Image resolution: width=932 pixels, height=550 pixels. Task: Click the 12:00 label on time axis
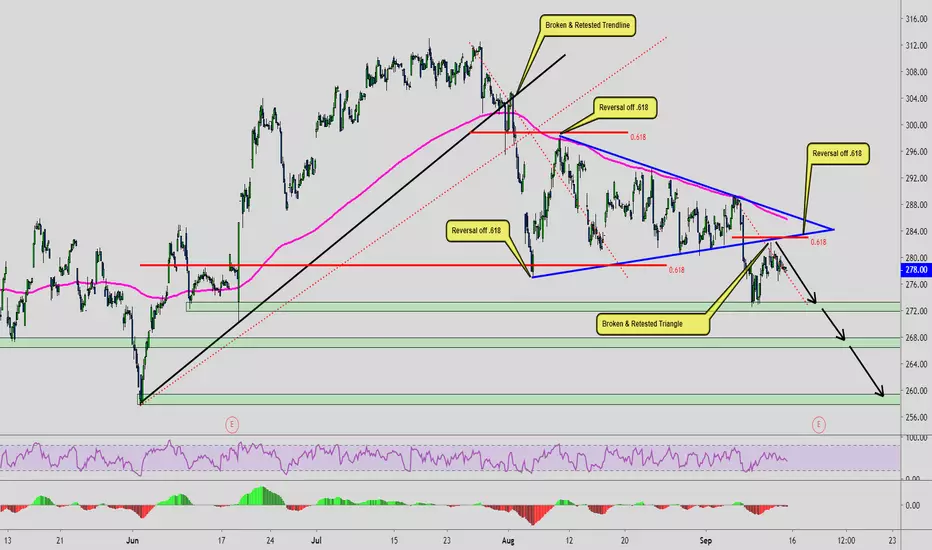[x=846, y=540]
